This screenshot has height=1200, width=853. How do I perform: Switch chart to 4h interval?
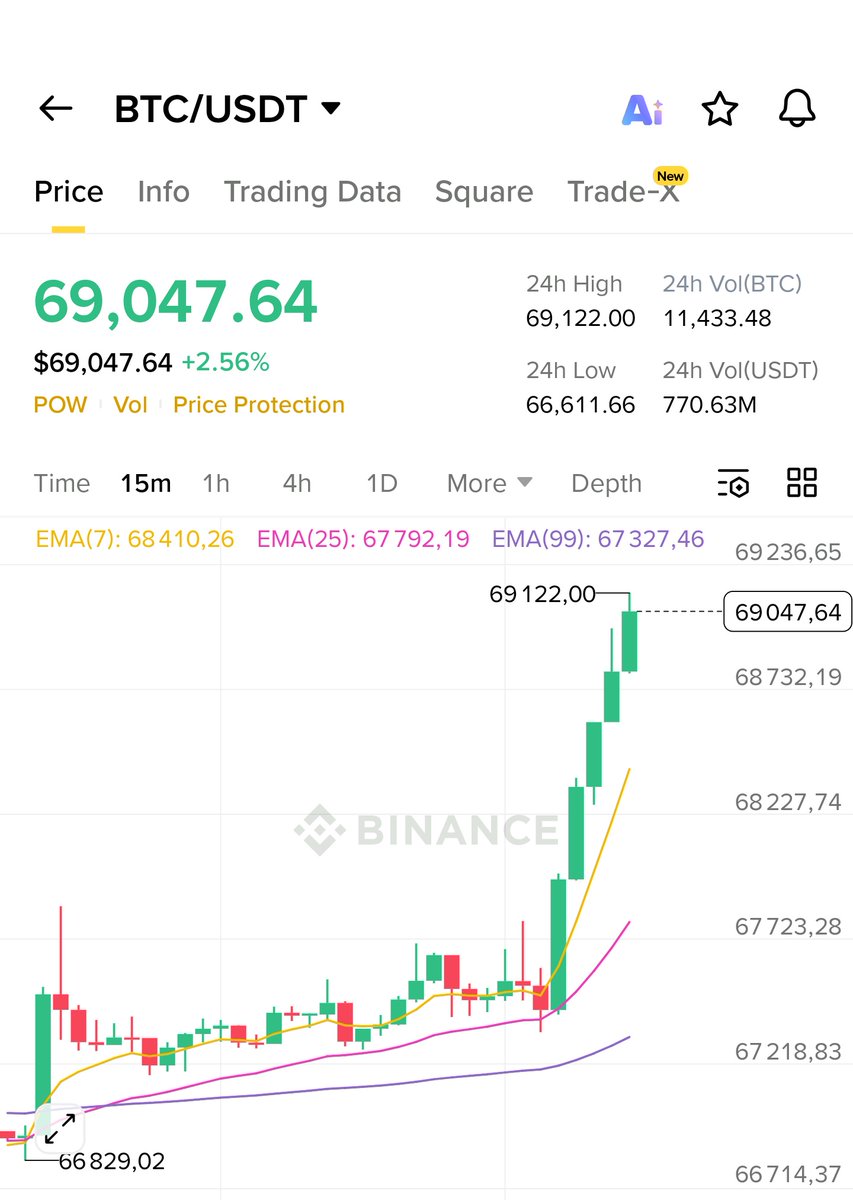pyautogui.click(x=297, y=484)
